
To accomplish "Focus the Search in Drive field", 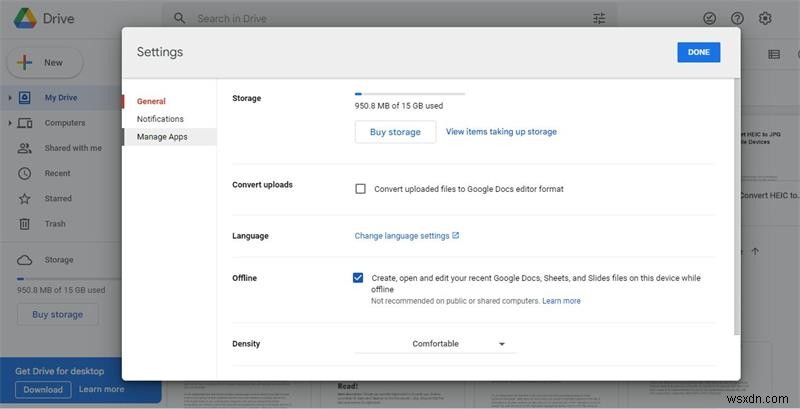I will 390,18.
